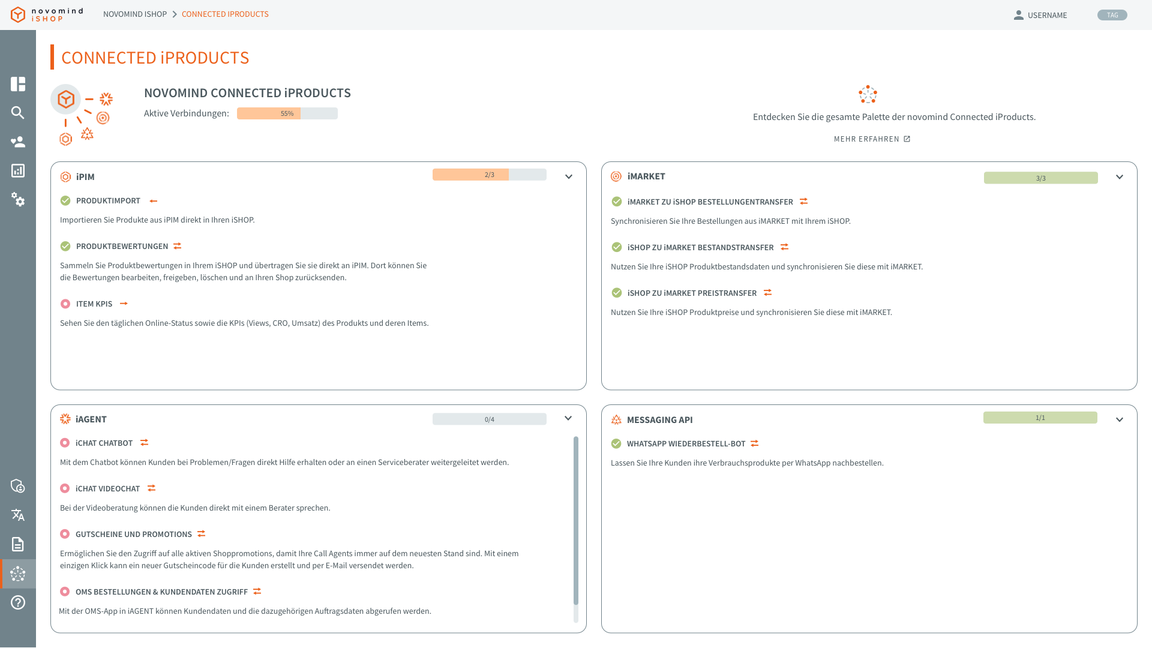Click Novomind iShop breadcrumb
Image resolution: width=1152 pixels, height=648 pixels.
(134, 14)
